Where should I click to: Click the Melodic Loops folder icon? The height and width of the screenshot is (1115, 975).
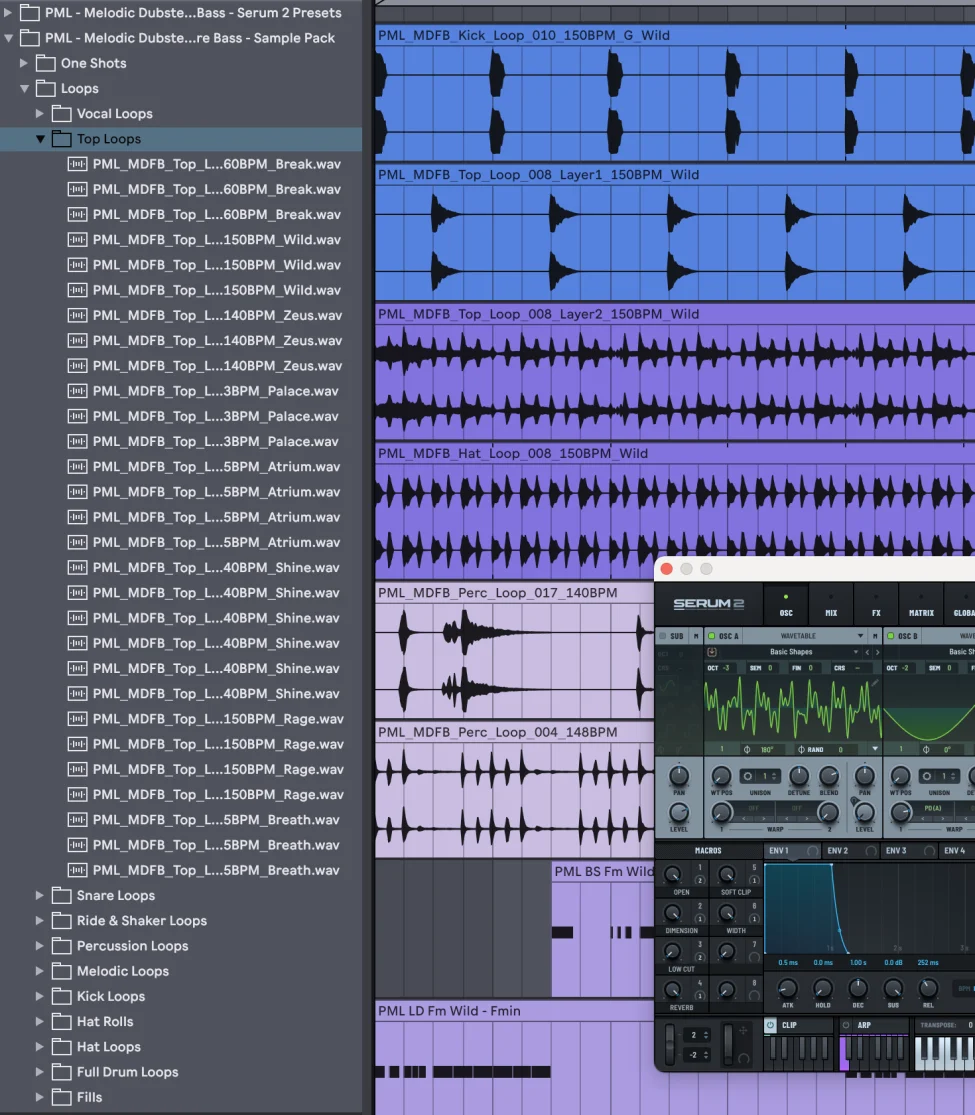click(62, 971)
